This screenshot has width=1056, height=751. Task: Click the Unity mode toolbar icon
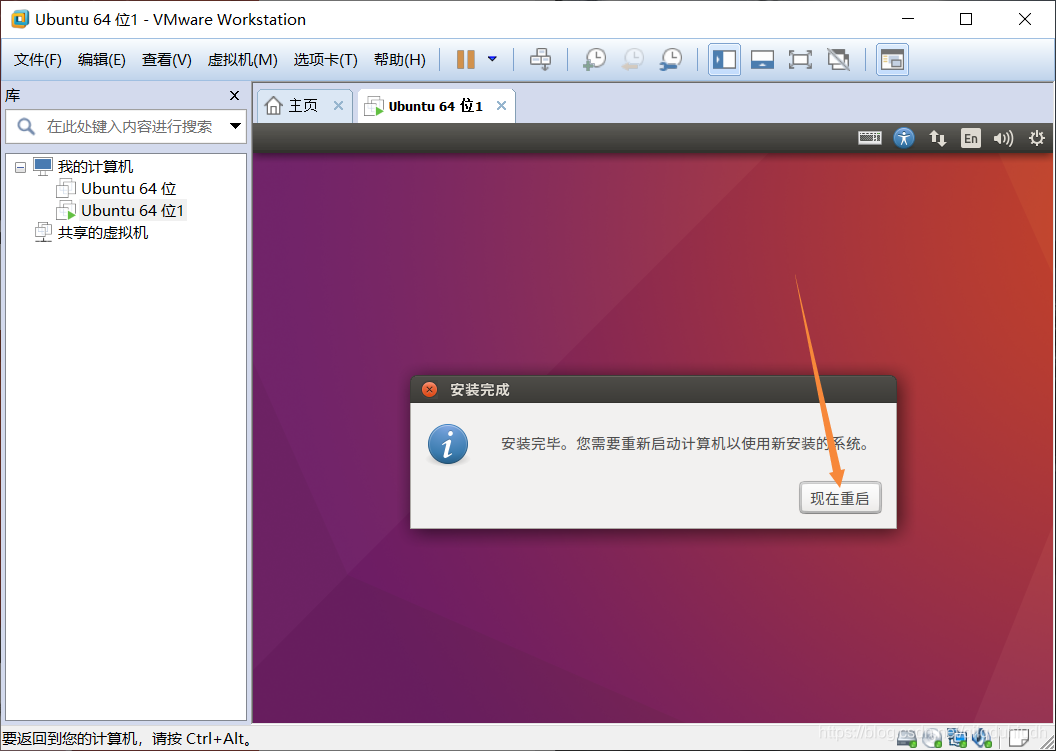(x=838, y=59)
